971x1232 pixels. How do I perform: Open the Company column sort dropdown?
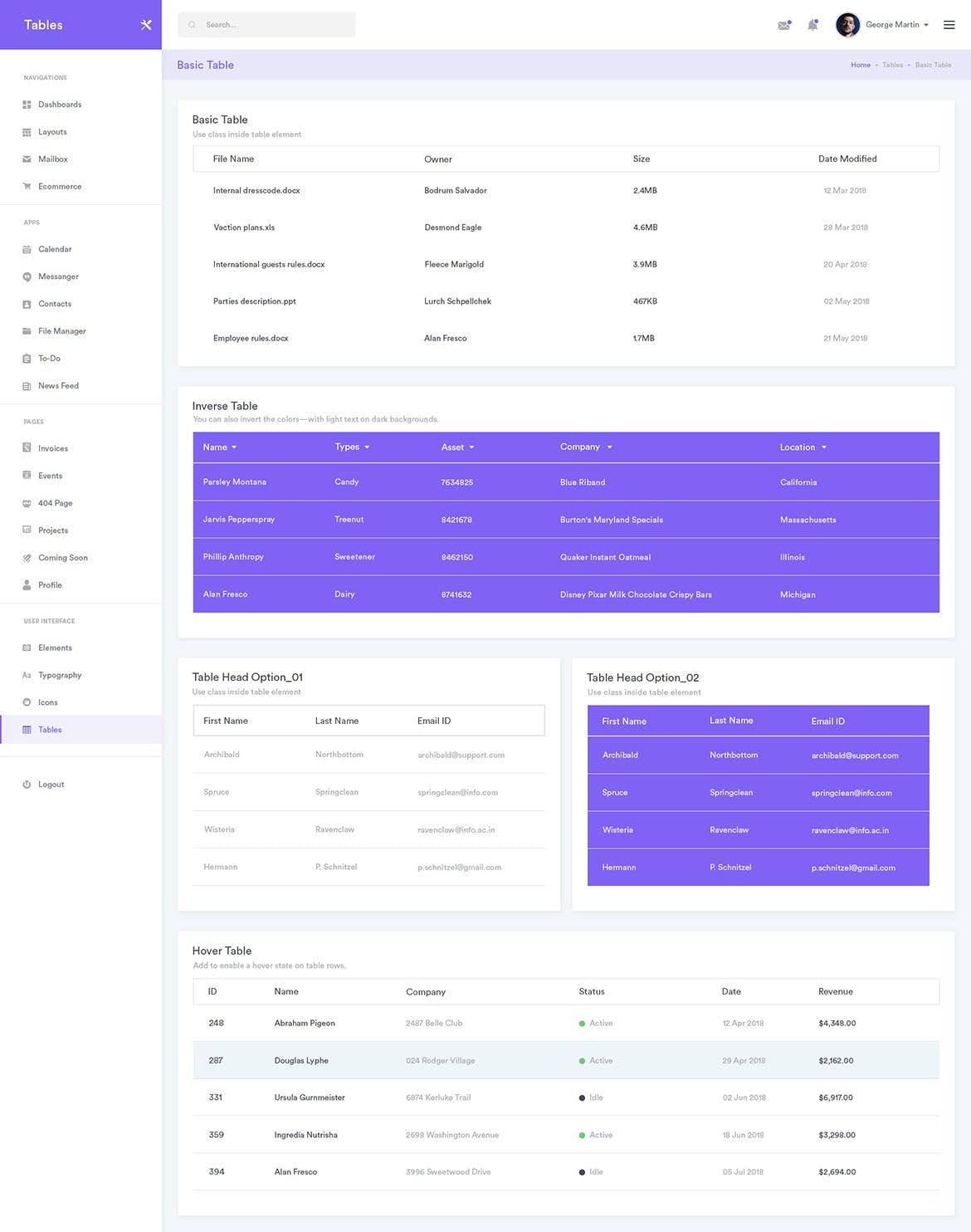coord(609,447)
